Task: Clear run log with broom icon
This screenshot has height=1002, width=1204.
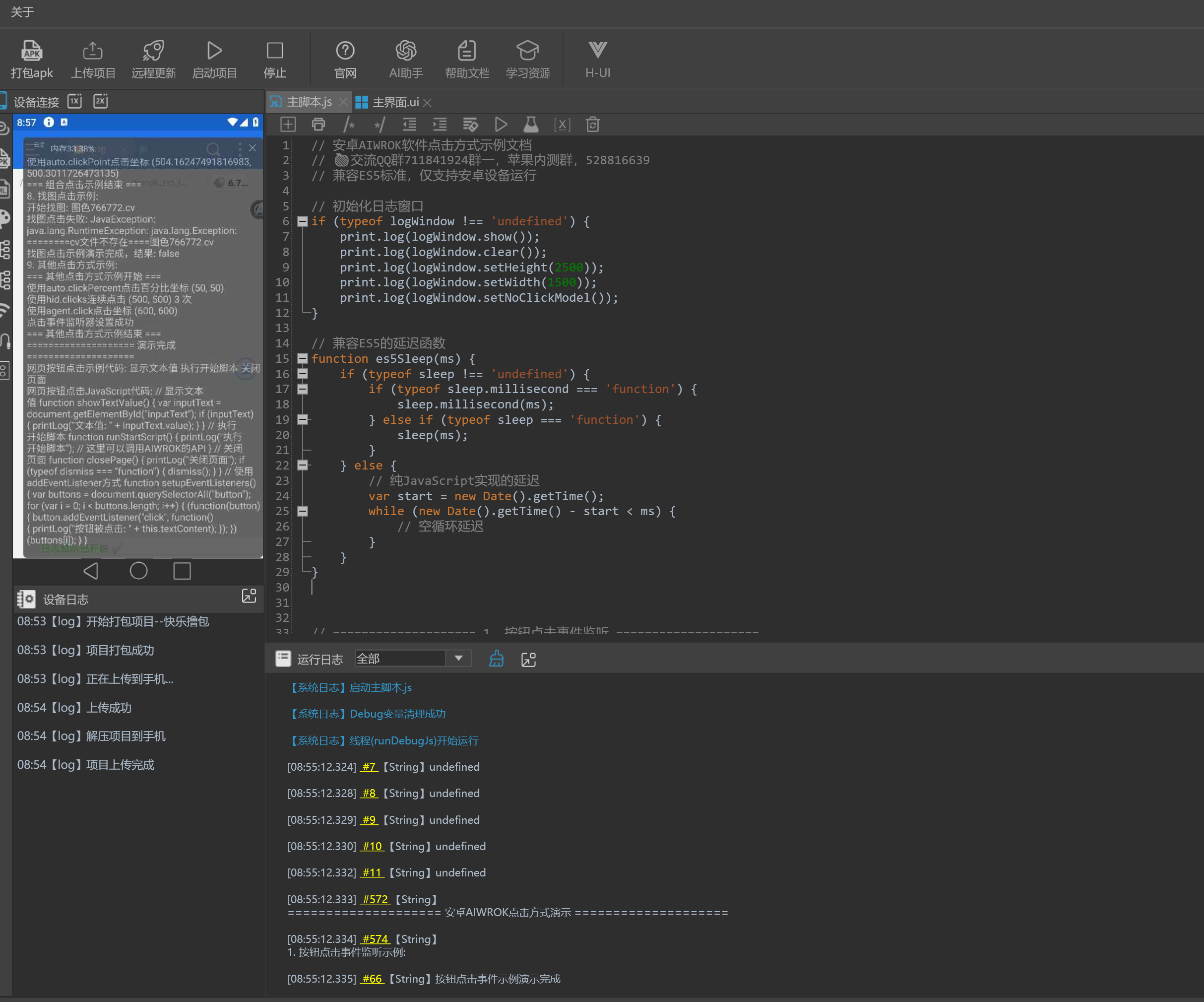Action: click(497, 659)
